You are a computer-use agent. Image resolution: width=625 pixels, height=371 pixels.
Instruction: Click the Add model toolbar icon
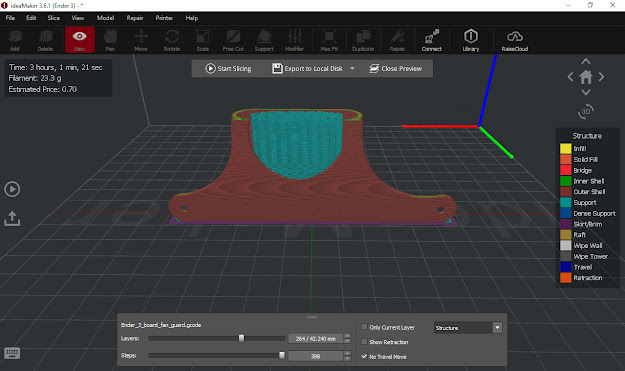15,40
